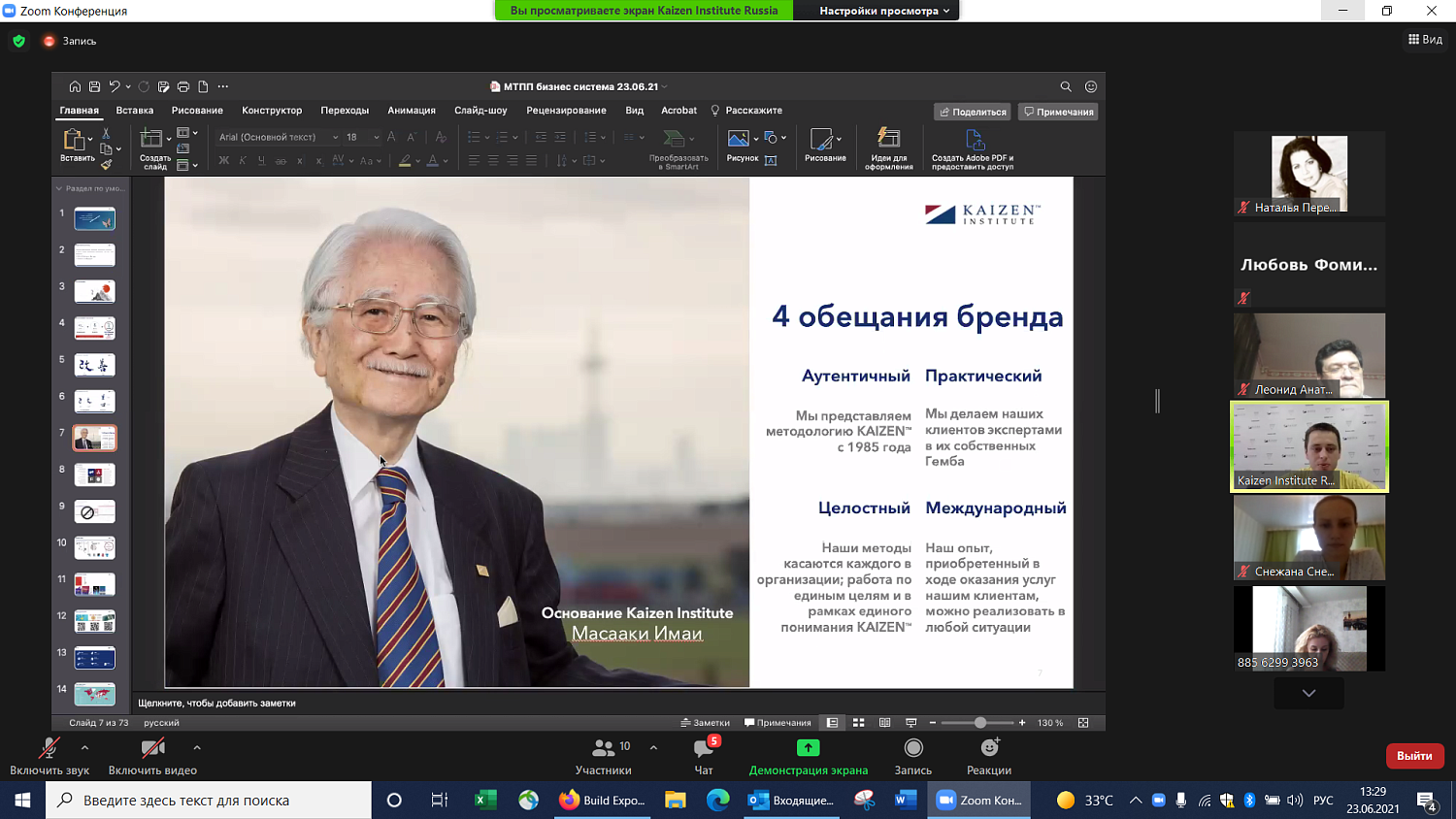Switch to reading view icon in status bar
Image resolution: width=1456 pixels, height=819 pixels.
pos(885,723)
